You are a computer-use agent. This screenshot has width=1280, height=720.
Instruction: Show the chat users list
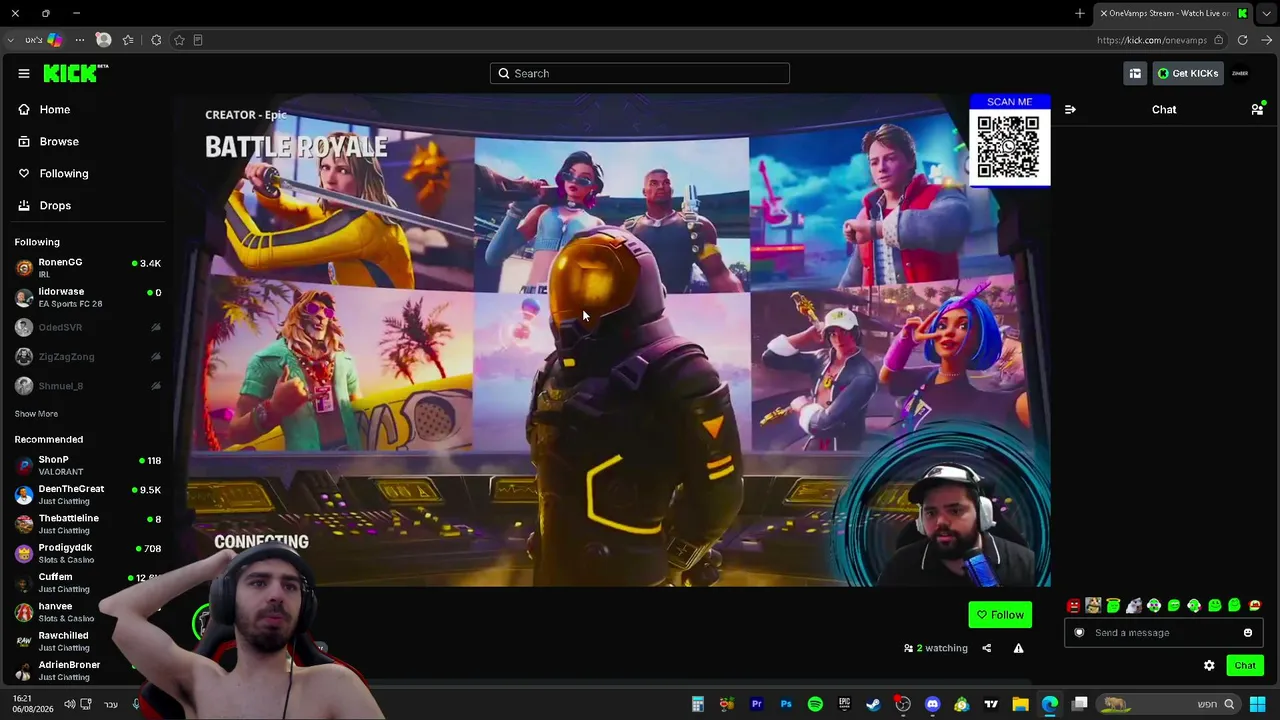point(1257,109)
